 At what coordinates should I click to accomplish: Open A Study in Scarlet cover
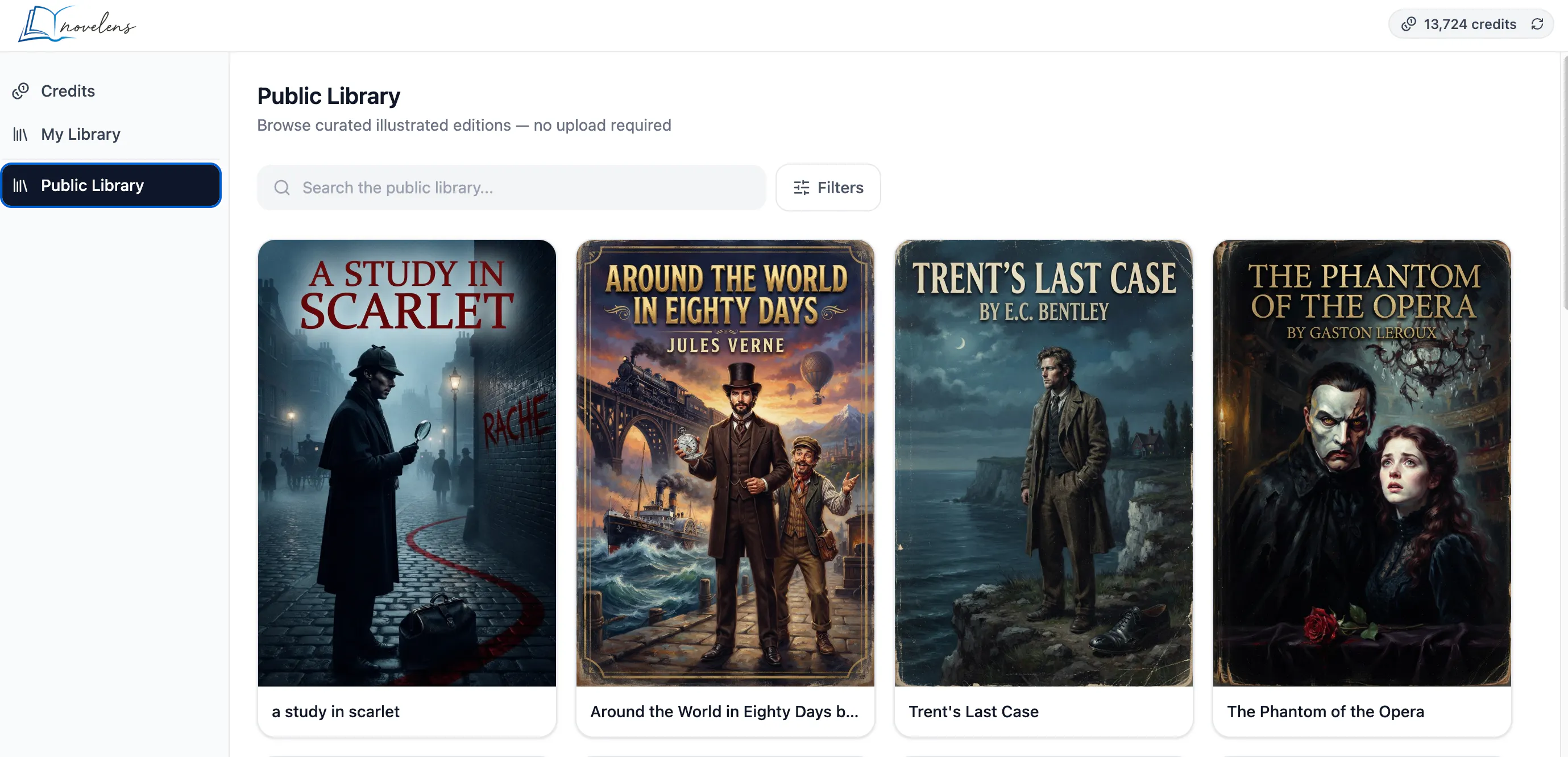point(406,463)
